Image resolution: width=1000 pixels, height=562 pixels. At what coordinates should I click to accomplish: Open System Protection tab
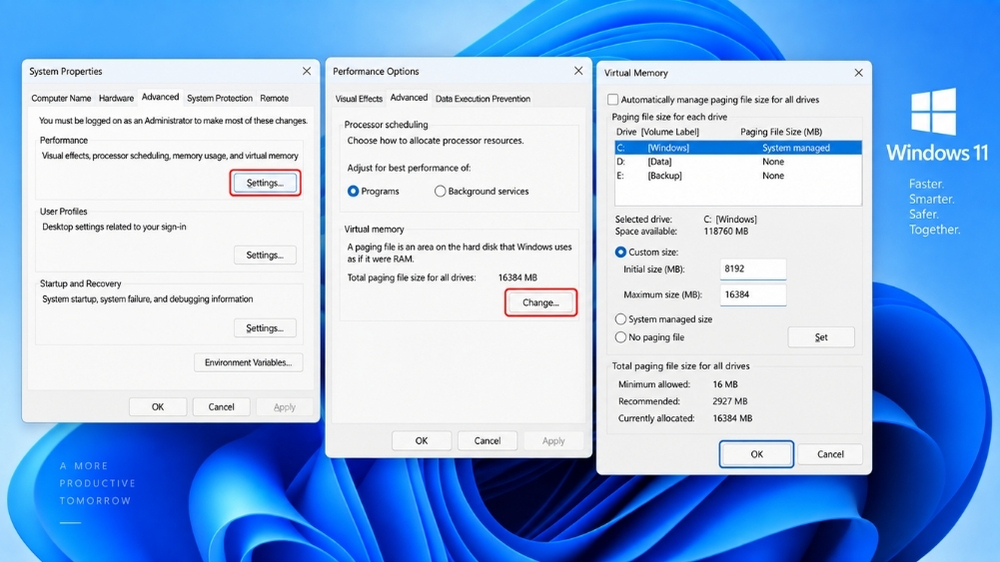[219, 98]
